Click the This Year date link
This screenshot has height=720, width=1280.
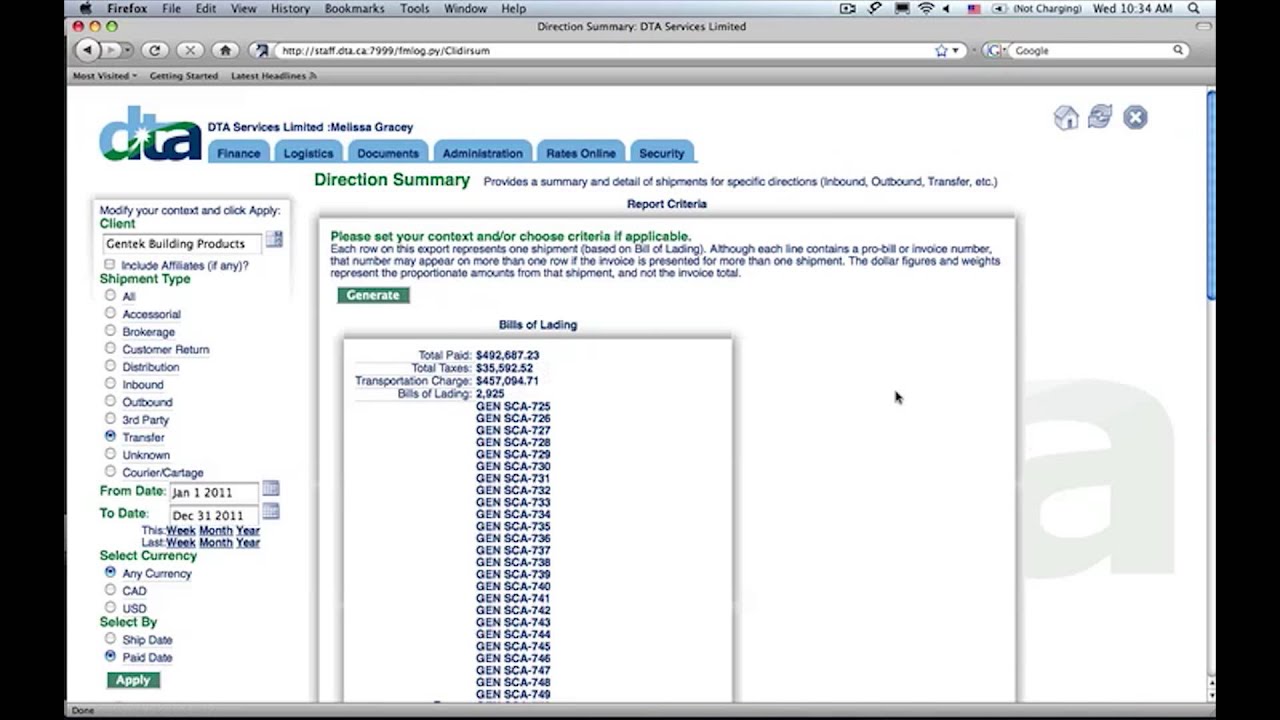click(x=247, y=530)
